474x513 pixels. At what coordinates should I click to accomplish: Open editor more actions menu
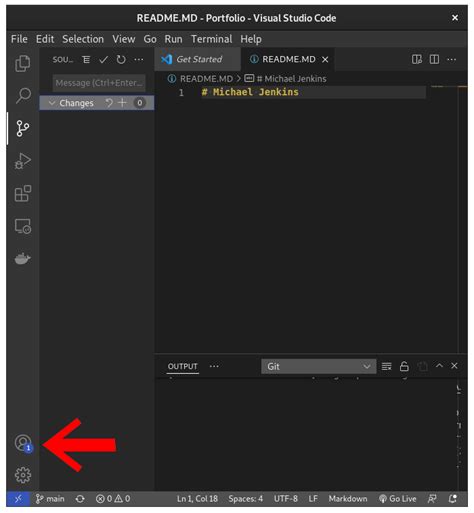[452, 59]
